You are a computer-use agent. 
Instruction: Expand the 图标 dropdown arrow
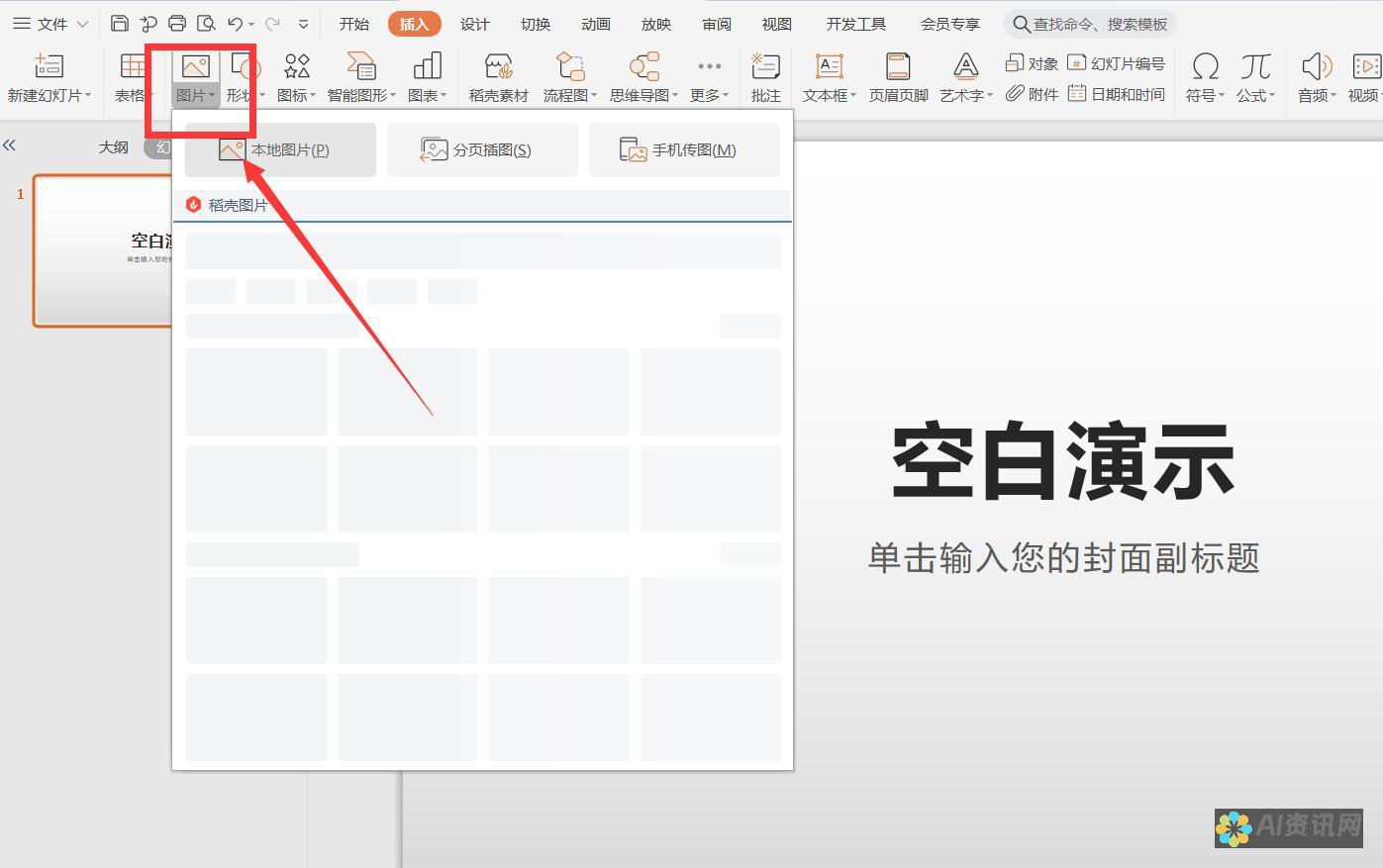pyautogui.click(x=313, y=96)
